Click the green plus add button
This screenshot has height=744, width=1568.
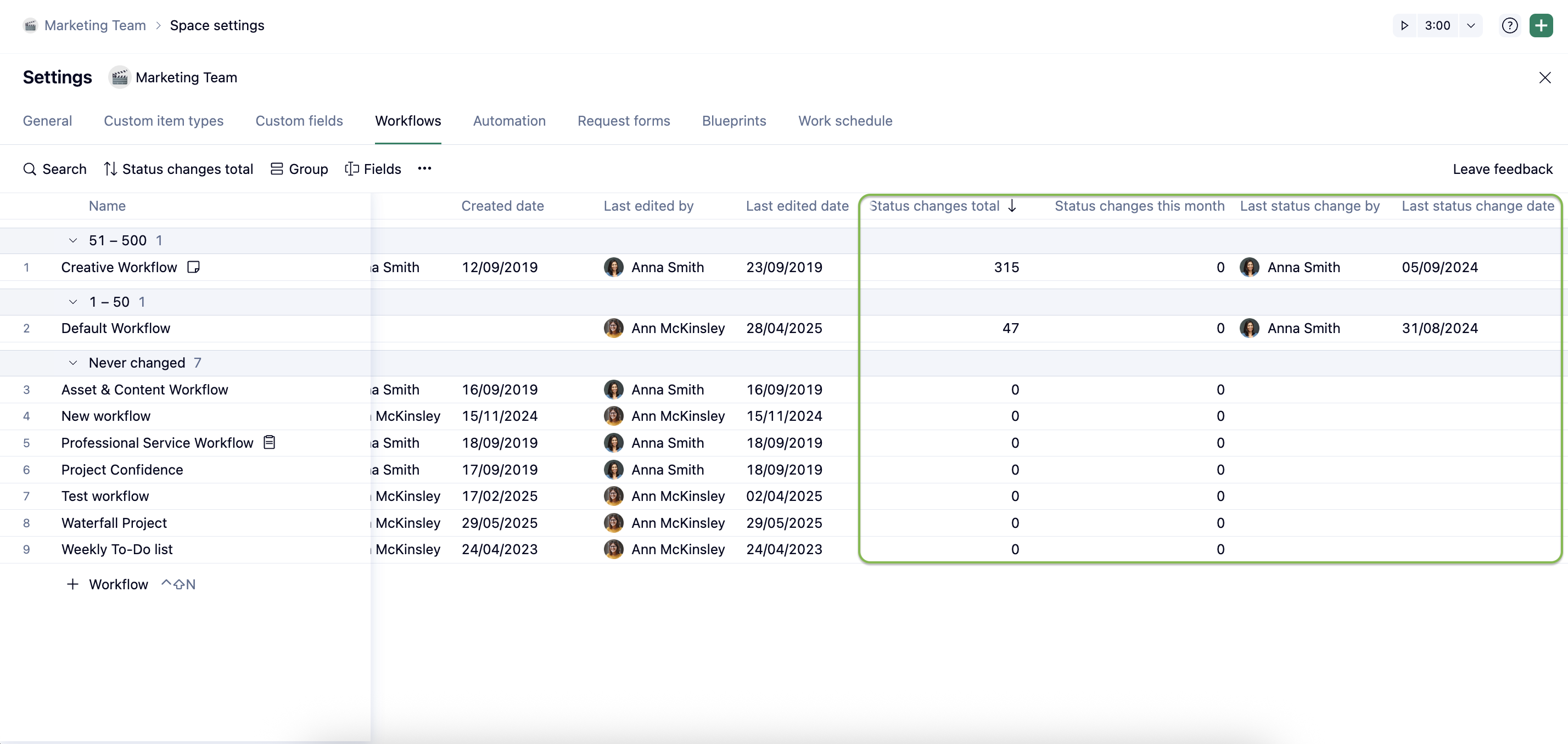coord(1541,26)
